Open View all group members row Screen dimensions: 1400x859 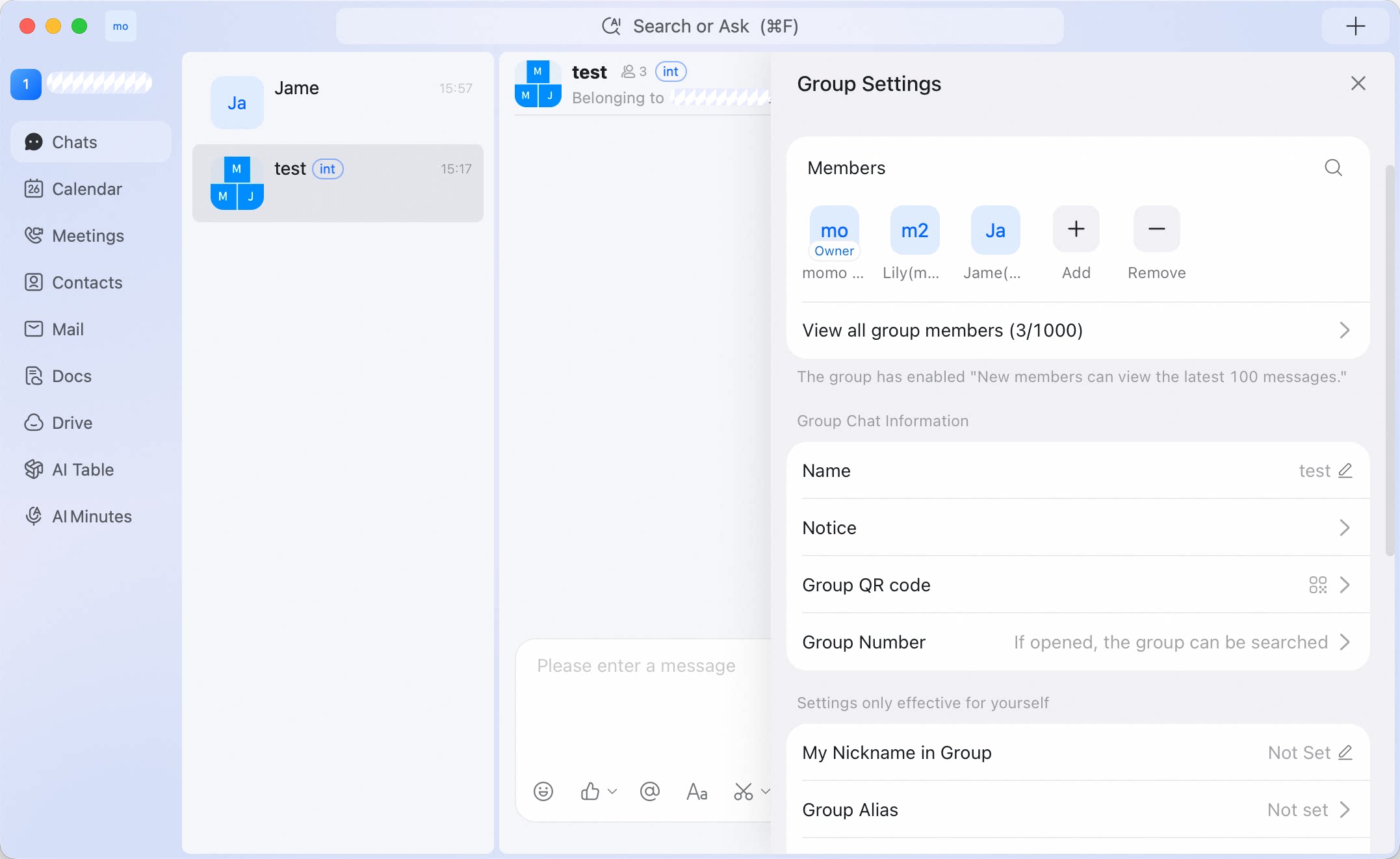click(1078, 330)
